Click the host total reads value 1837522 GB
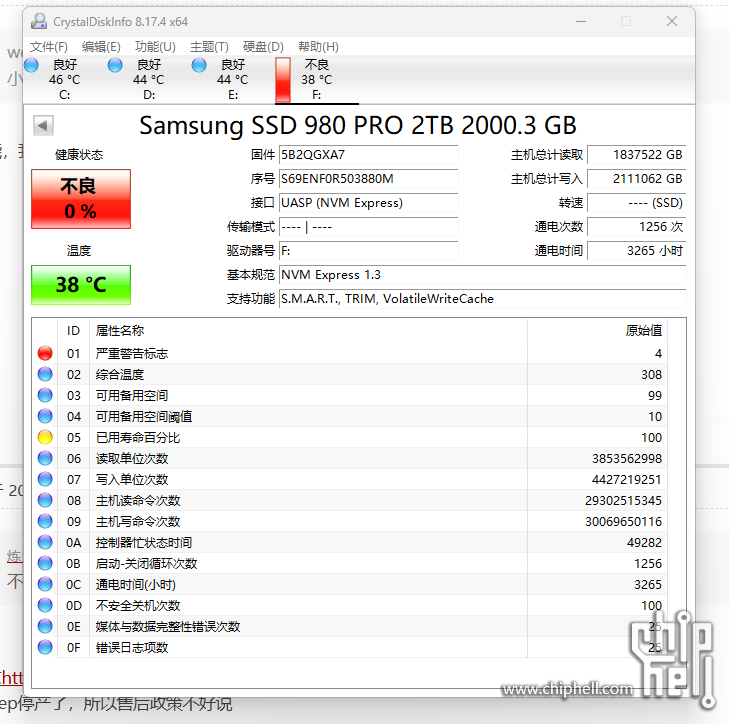 (x=636, y=155)
